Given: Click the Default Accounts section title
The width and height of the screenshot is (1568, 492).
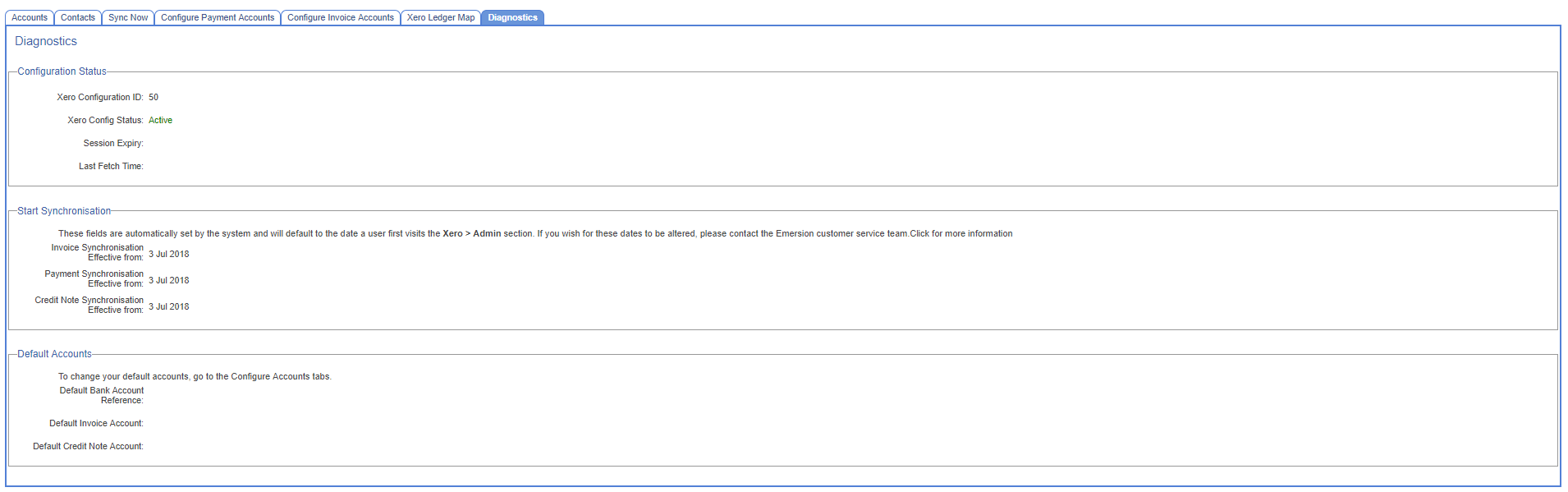Looking at the screenshot, I should coord(55,354).
